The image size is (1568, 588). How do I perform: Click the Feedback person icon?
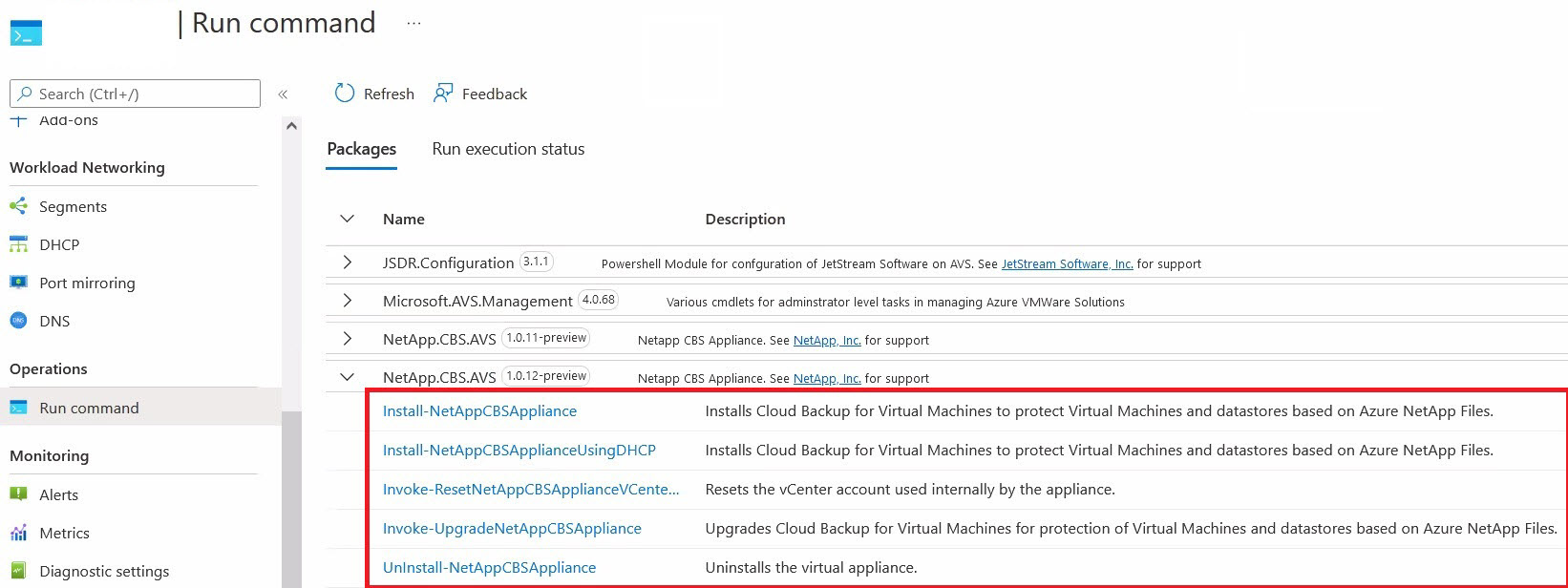tap(443, 93)
